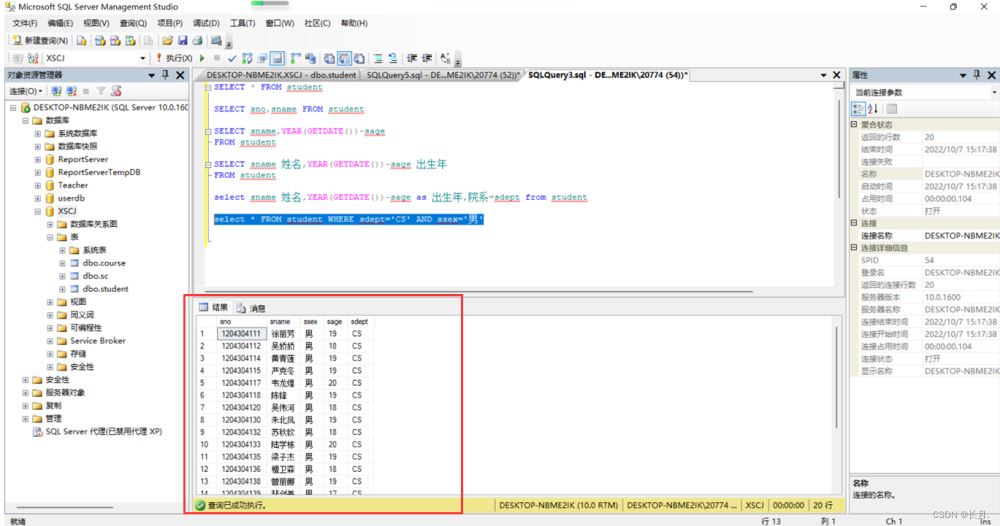The image size is (1000, 526).
Task: Switch to the 消息 (Messages) results tab
Action: pos(250,308)
